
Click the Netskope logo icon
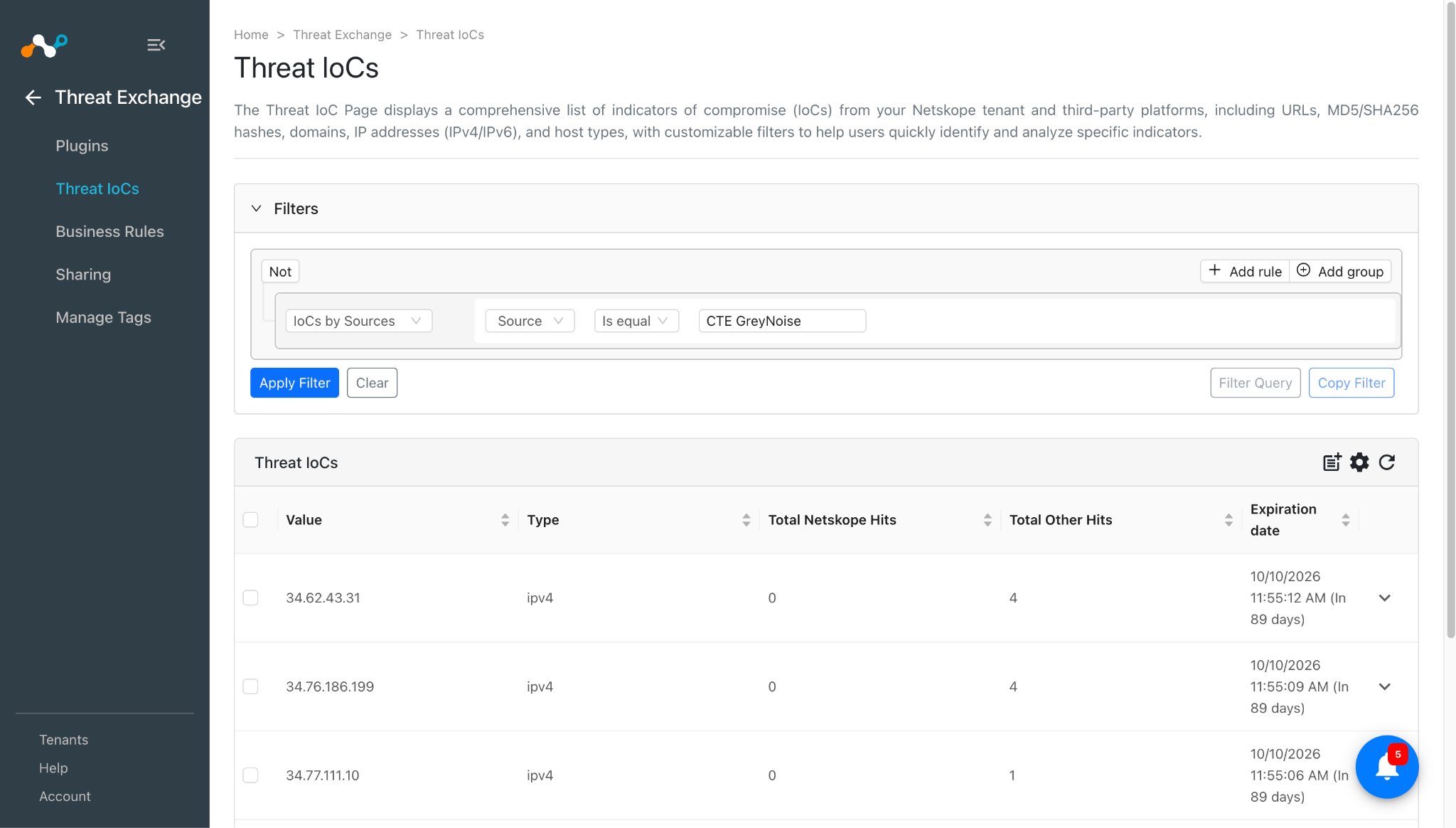point(44,46)
